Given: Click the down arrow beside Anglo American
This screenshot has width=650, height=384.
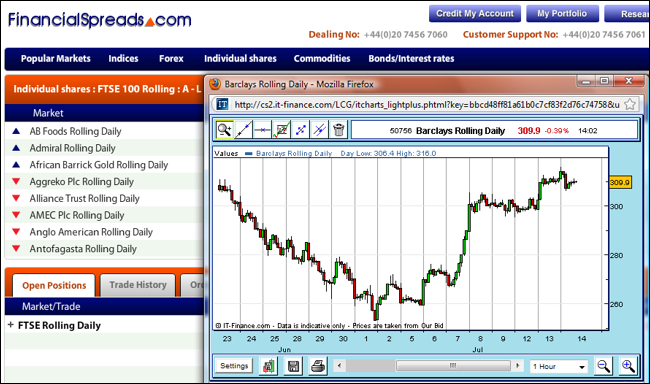Looking at the screenshot, I should tap(16, 232).
